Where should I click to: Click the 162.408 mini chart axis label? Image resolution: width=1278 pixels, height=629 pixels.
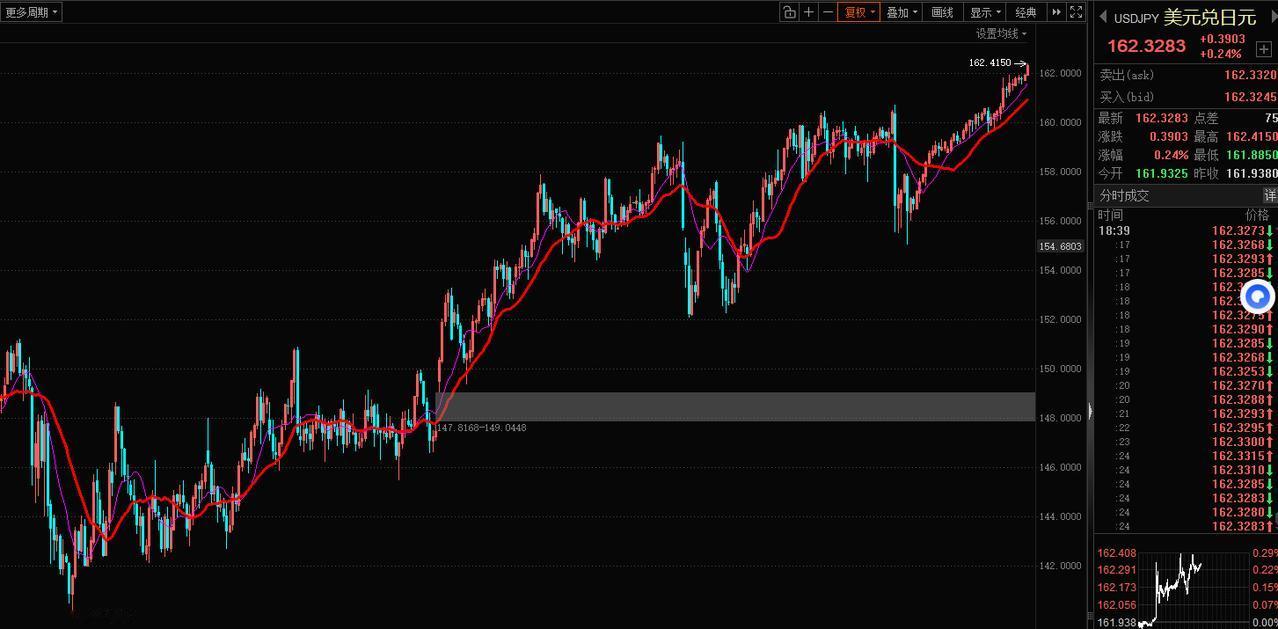[x=1117, y=553]
